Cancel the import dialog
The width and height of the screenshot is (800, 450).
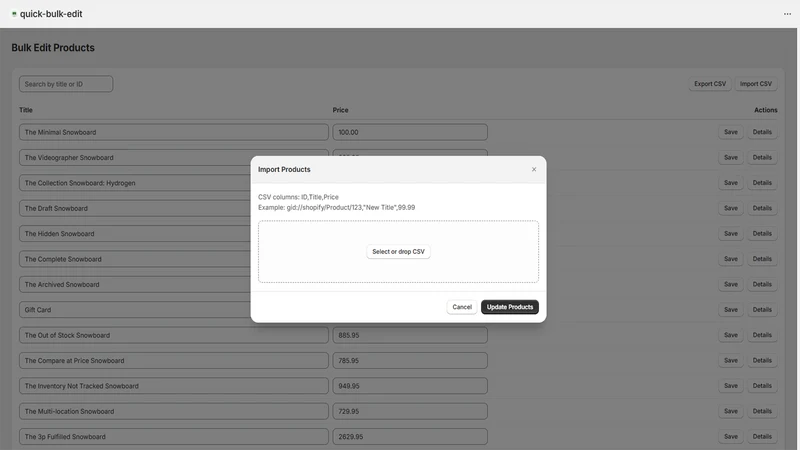tap(462, 307)
